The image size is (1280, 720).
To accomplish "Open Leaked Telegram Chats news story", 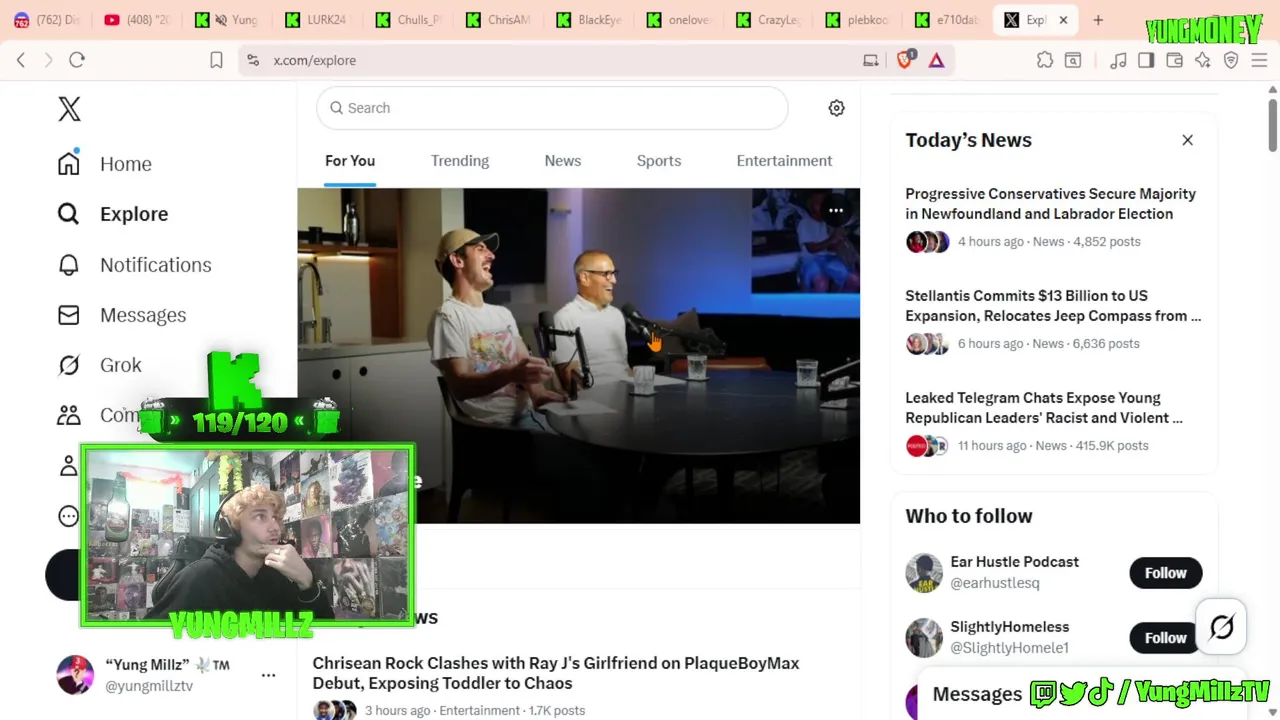I will (1044, 408).
